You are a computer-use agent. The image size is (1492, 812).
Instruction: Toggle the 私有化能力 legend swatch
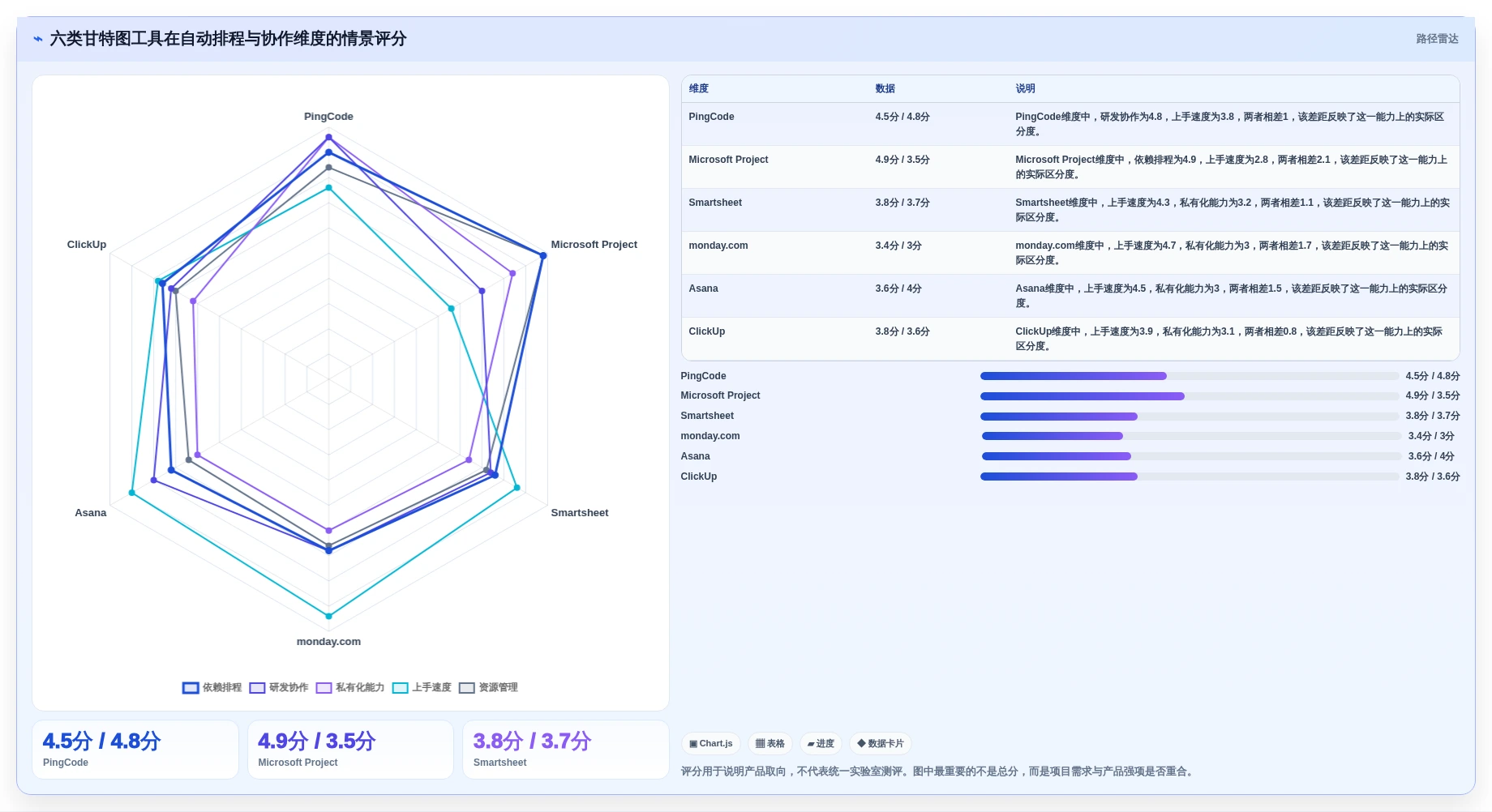pos(324,688)
